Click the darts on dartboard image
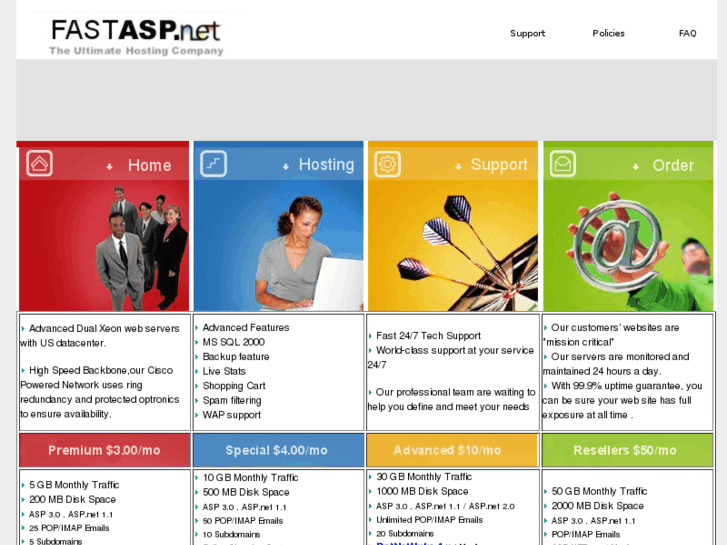 (453, 245)
